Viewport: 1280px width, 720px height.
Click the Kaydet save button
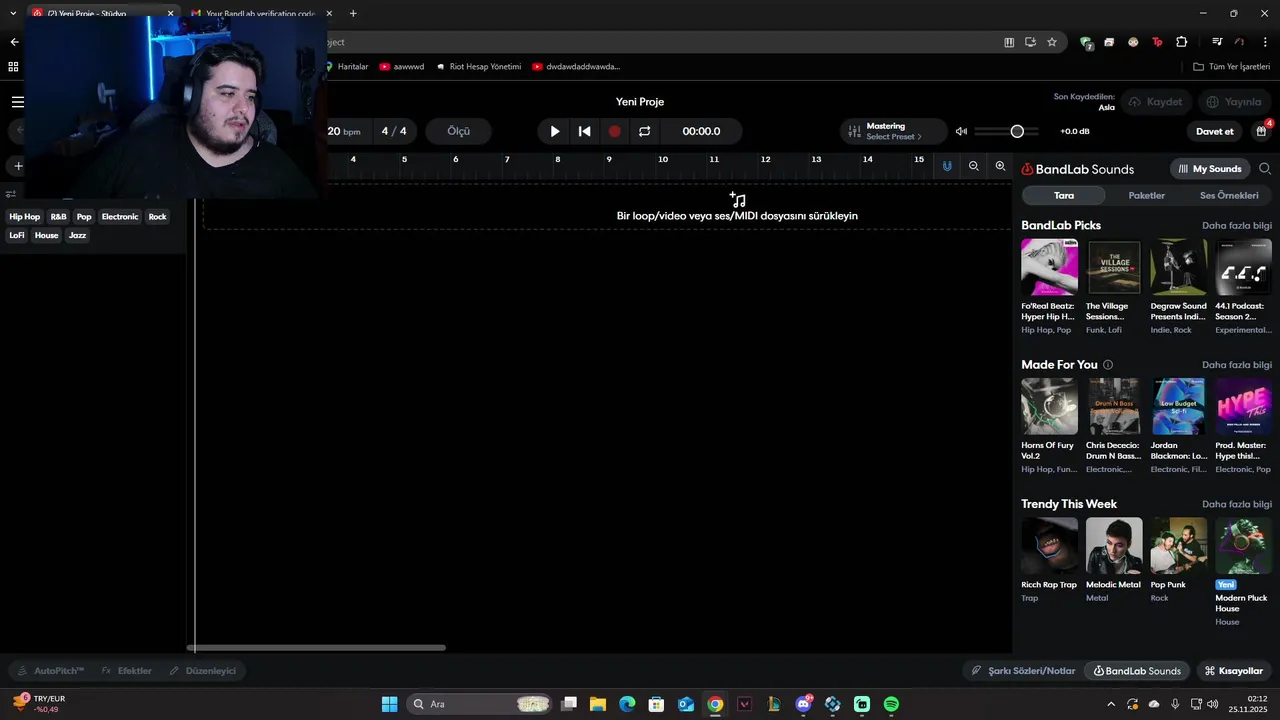(1155, 102)
